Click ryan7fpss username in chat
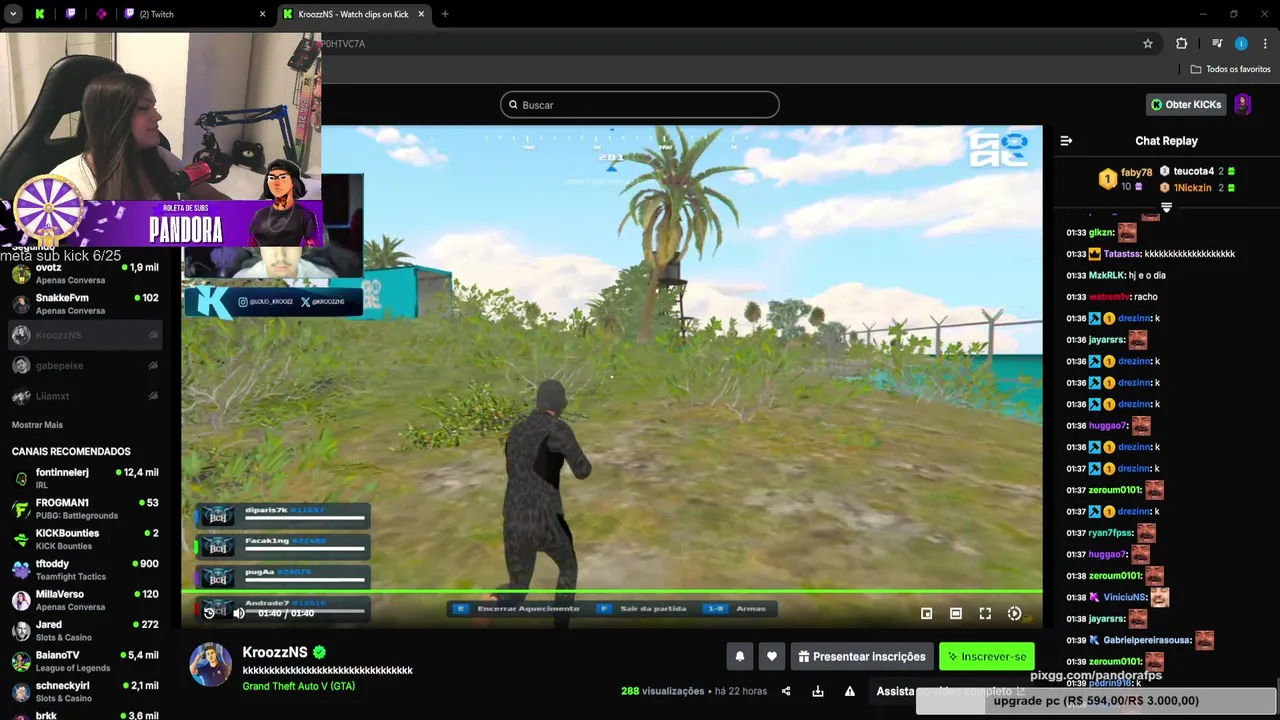The image size is (1280, 720). click(x=1110, y=533)
